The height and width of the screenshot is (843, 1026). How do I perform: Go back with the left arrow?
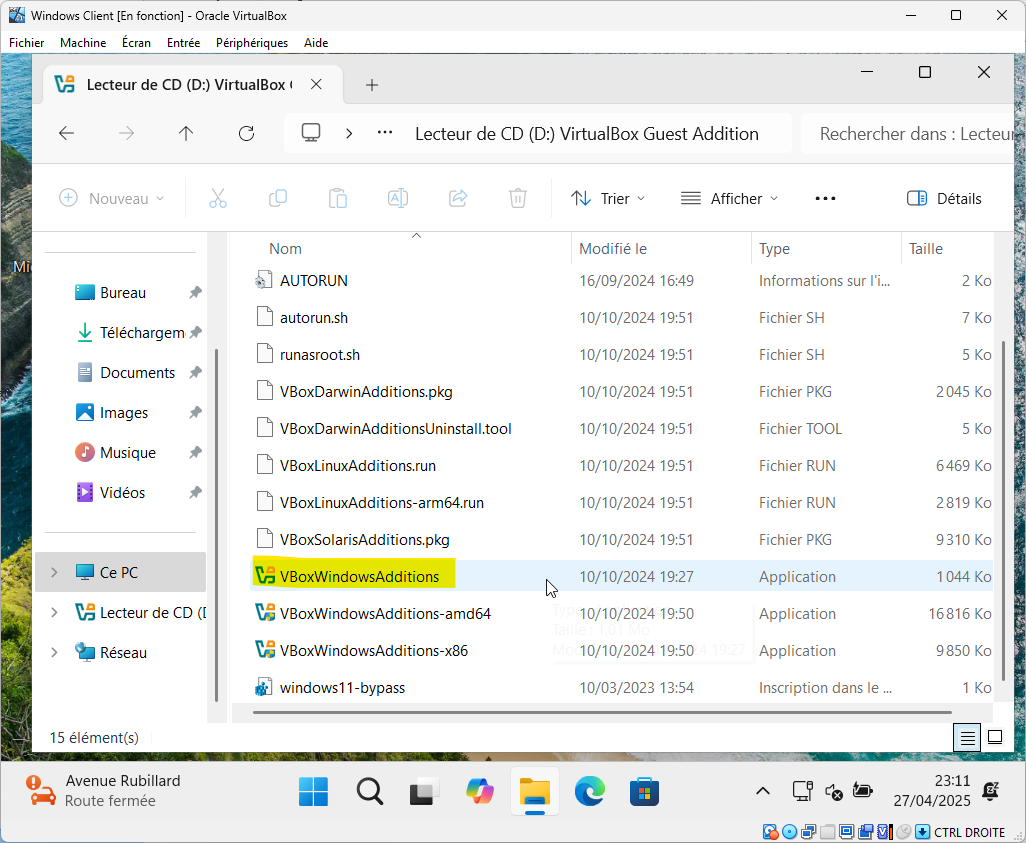(x=66, y=134)
